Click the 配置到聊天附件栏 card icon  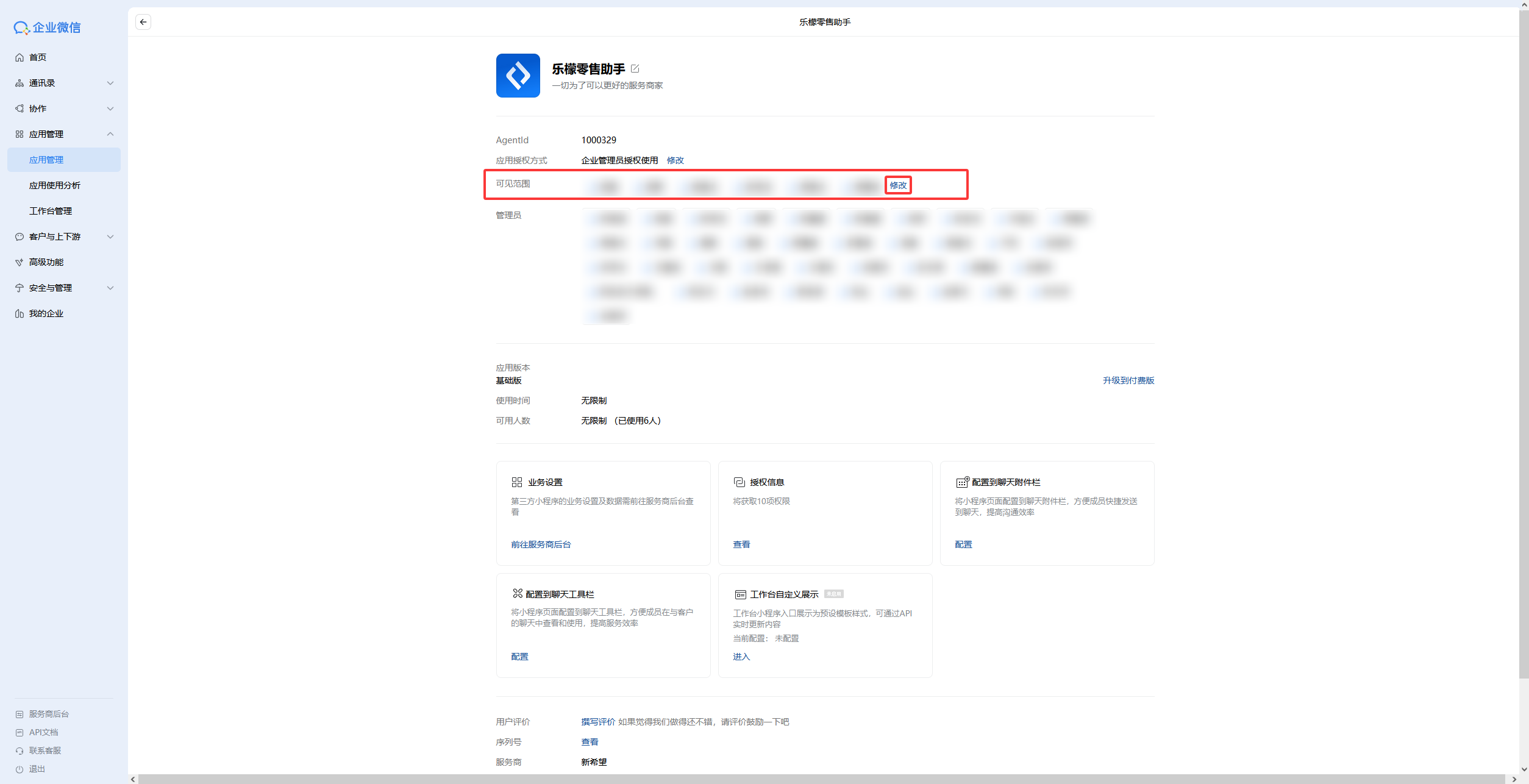(962, 482)
